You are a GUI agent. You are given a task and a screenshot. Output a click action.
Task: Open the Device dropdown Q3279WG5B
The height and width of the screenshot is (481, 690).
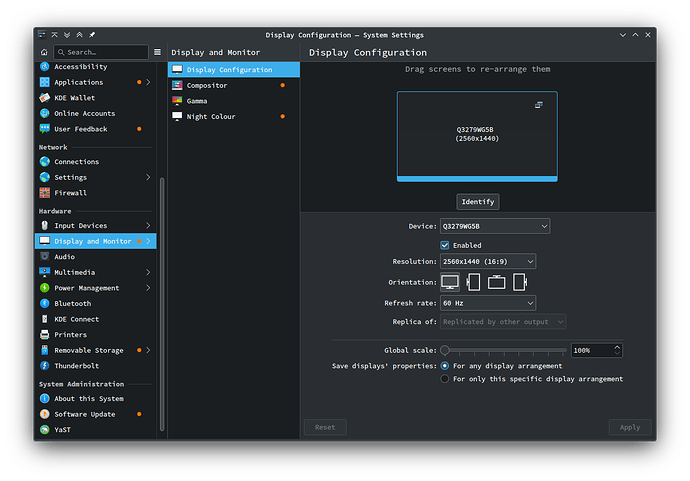[495, 226]
